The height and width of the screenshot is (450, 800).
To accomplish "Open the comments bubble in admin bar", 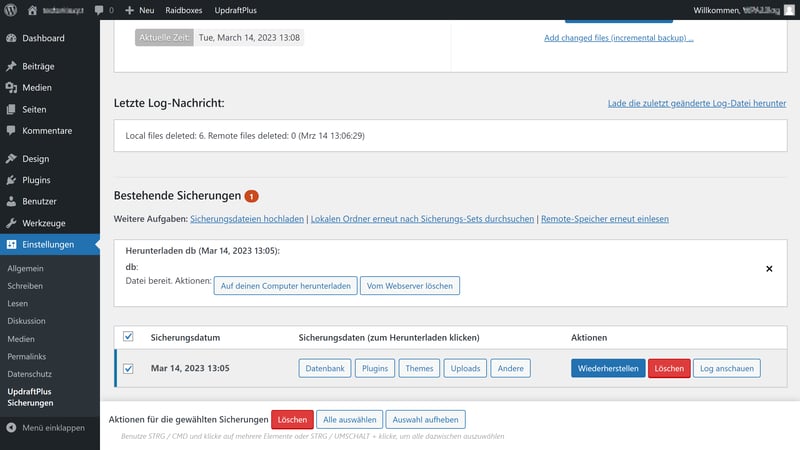I will (99, 9).
